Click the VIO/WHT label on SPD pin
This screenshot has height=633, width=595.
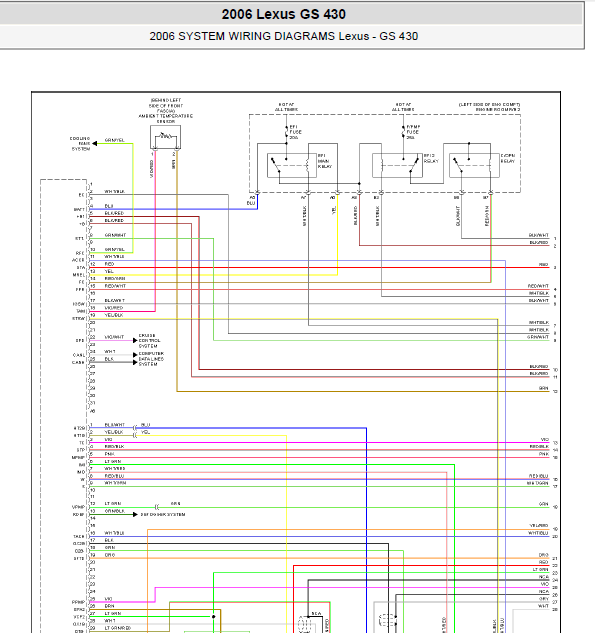pyautogui.click(x=114, y=337)
